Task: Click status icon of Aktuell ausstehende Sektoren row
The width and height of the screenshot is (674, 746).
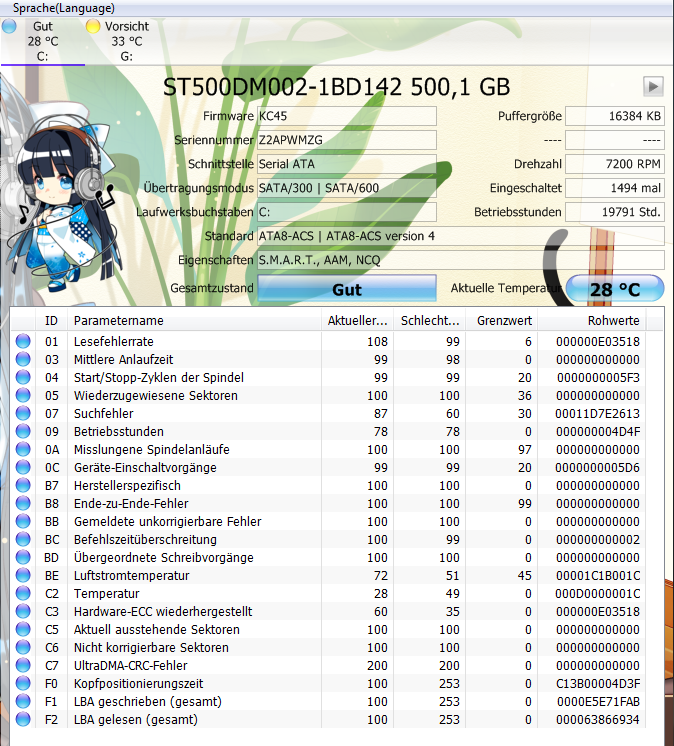Action: tap(23, 629)
